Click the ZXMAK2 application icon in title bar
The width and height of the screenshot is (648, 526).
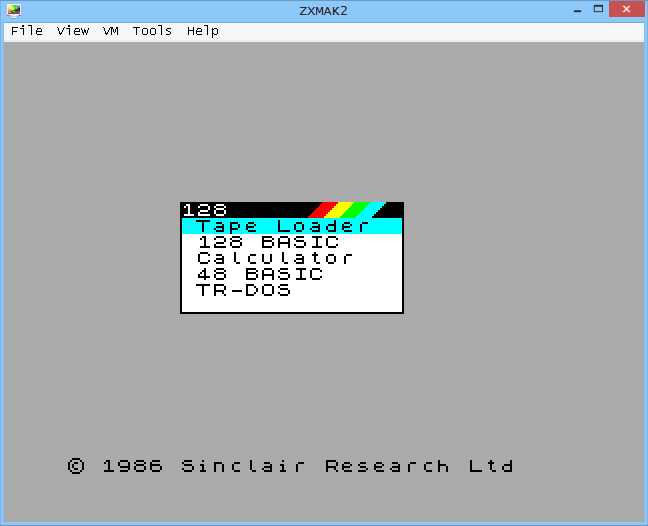[x=13, y=9]
